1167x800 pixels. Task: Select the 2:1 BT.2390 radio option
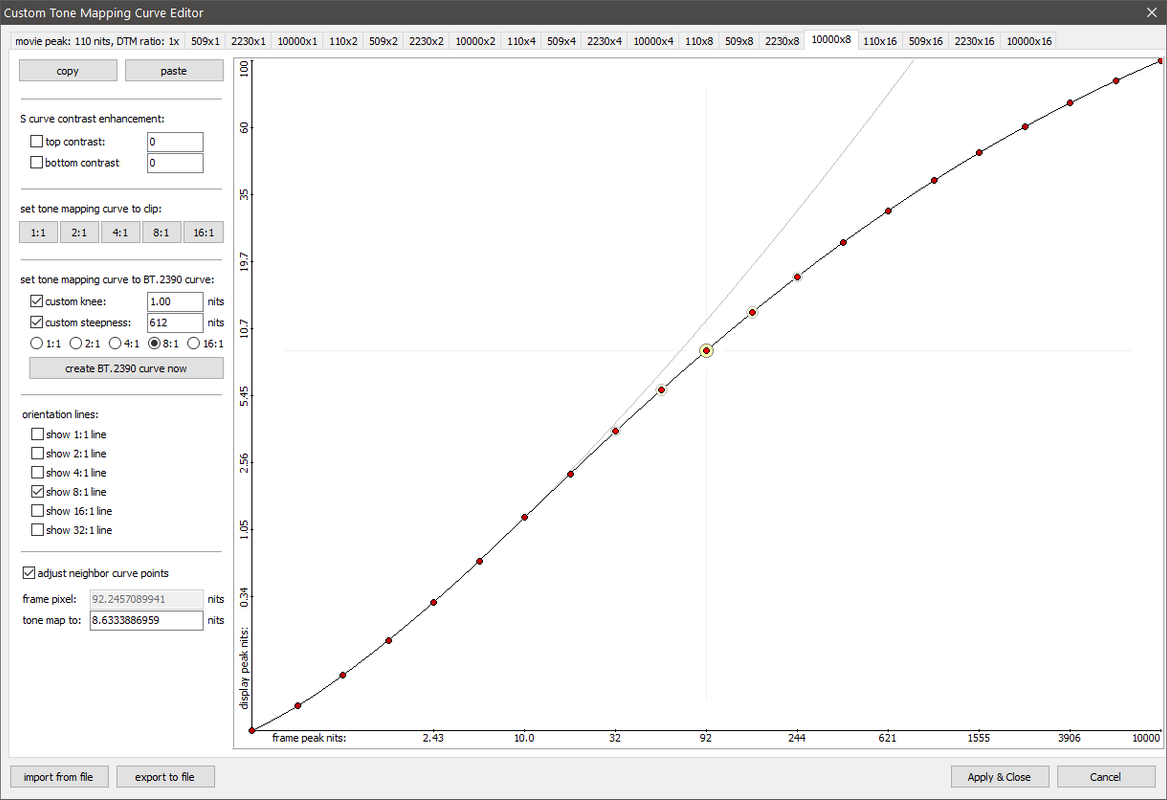pyautogui.click(x=76, y=344)
